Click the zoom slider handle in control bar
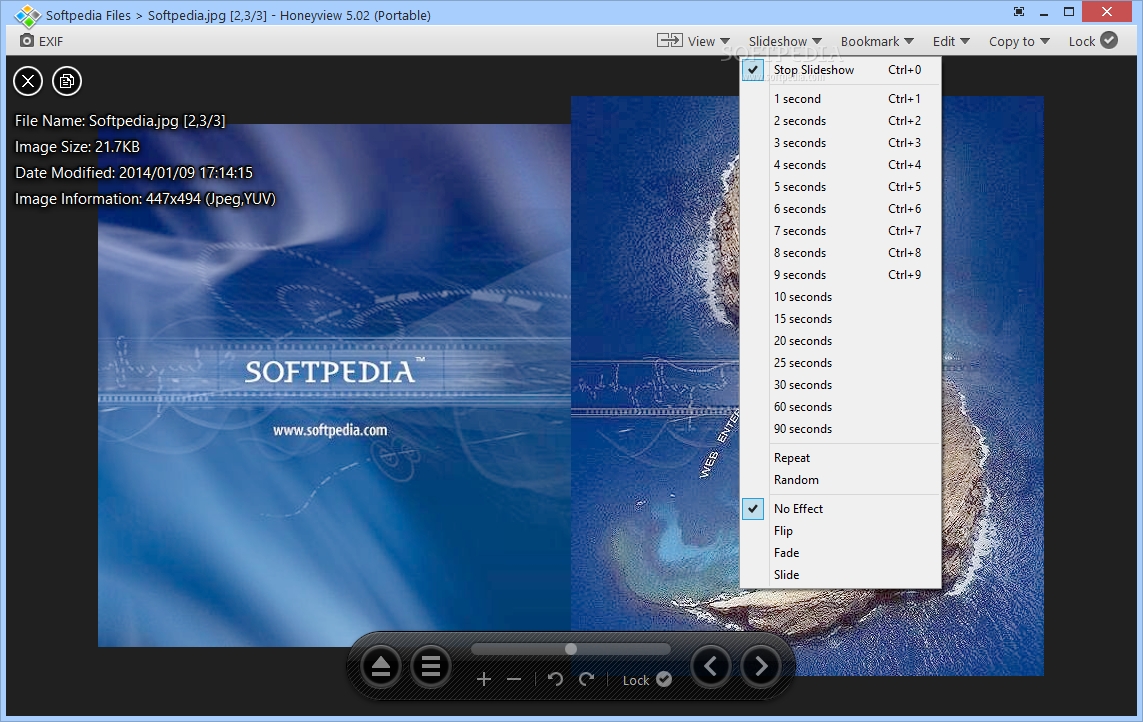Screen dimensions: 1143x722 click(571, 649)
